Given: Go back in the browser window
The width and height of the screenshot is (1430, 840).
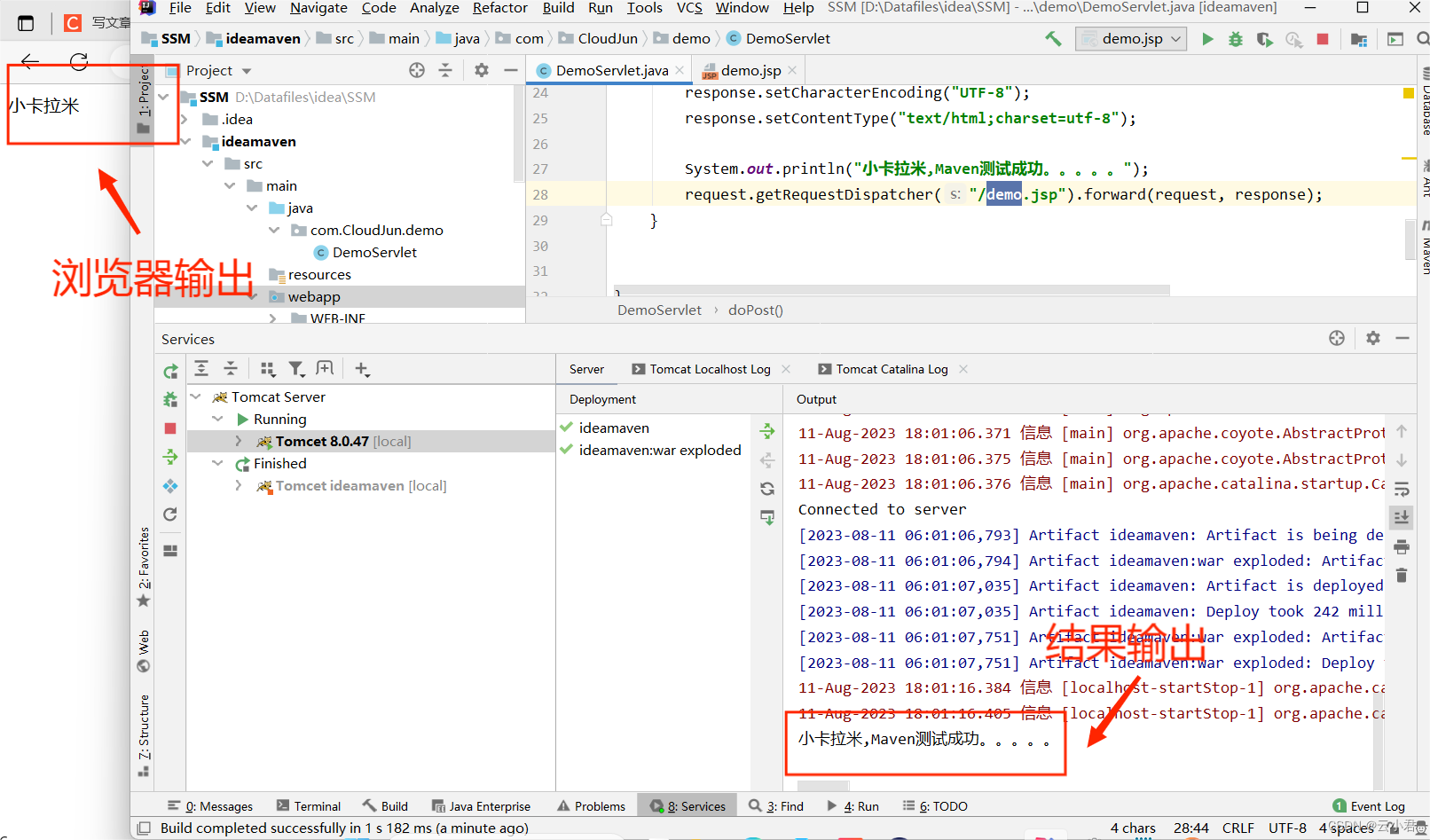Looking at the screenshot, I should [30, 61].
